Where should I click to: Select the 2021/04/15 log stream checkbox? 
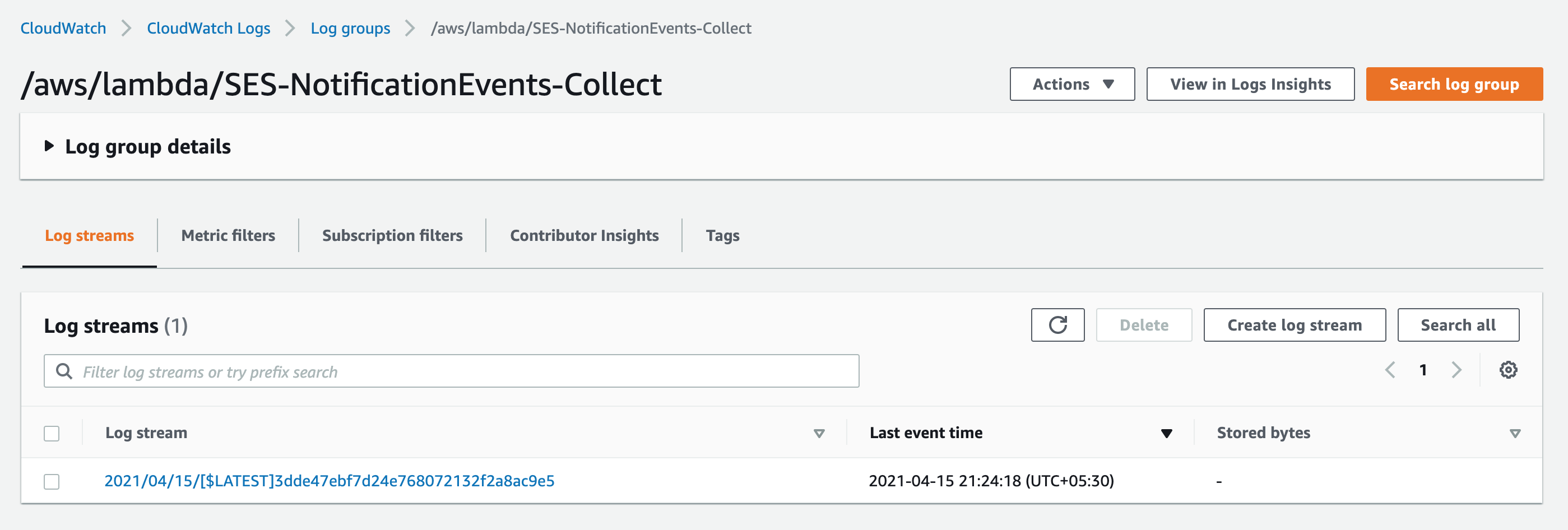[x=52, y=481]
